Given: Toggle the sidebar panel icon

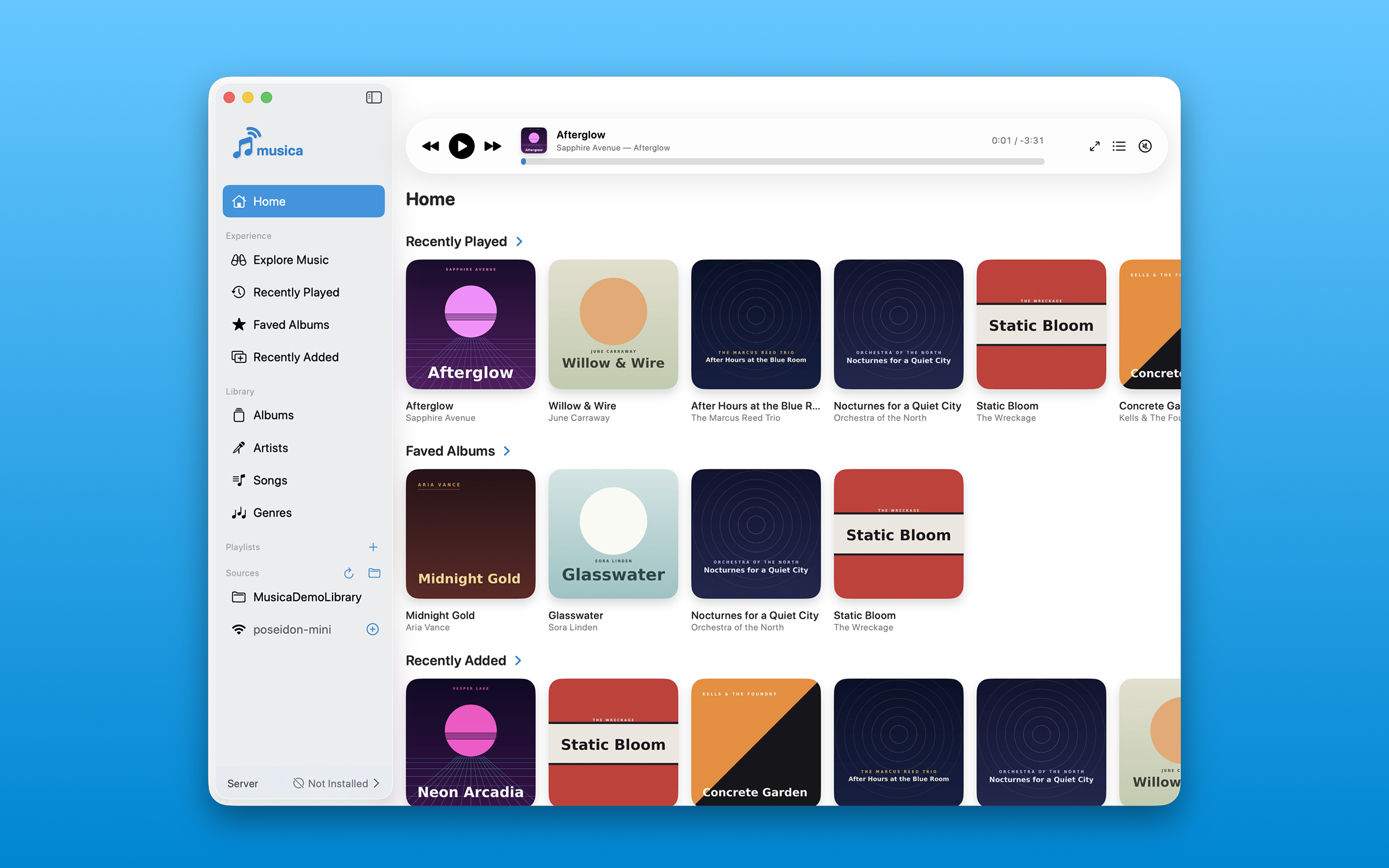Looking at the screenshot, I should click(374, 98).
